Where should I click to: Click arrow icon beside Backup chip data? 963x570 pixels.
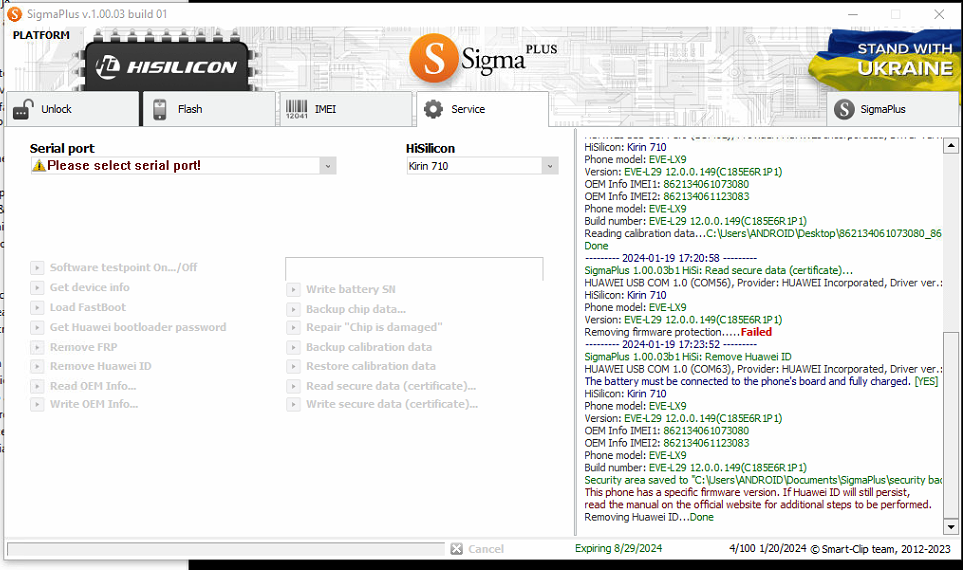tap(294, 310)
